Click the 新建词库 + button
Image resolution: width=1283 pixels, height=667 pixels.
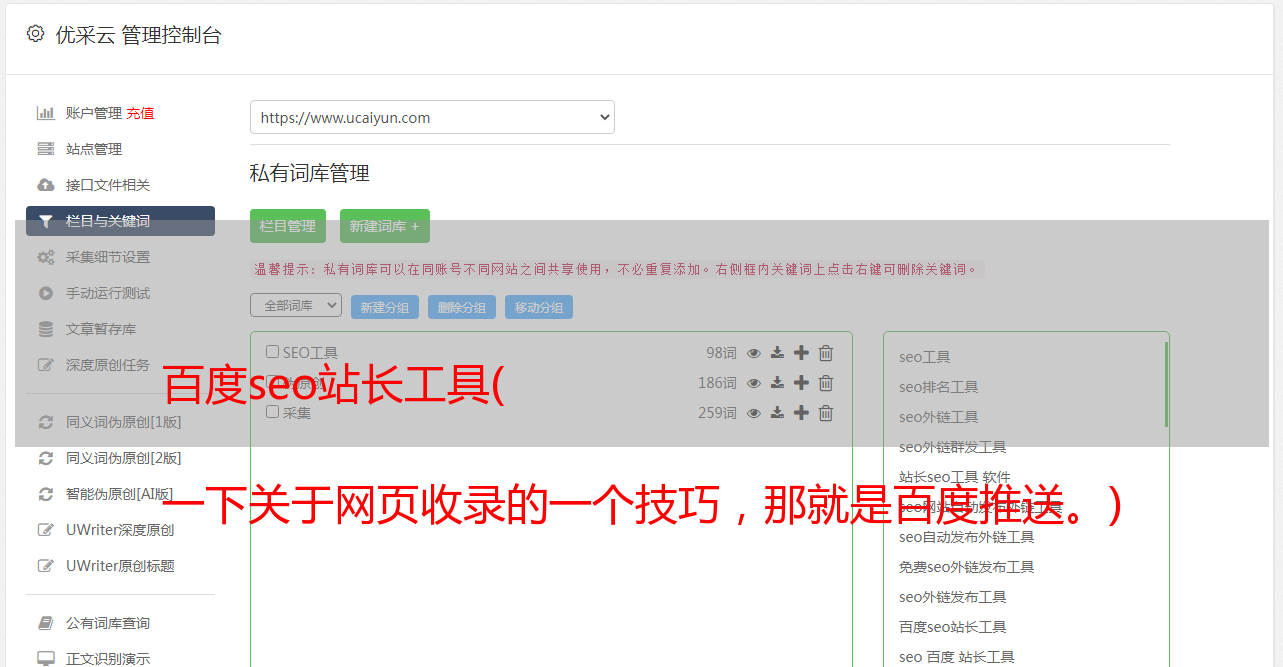tap(385, 226)
